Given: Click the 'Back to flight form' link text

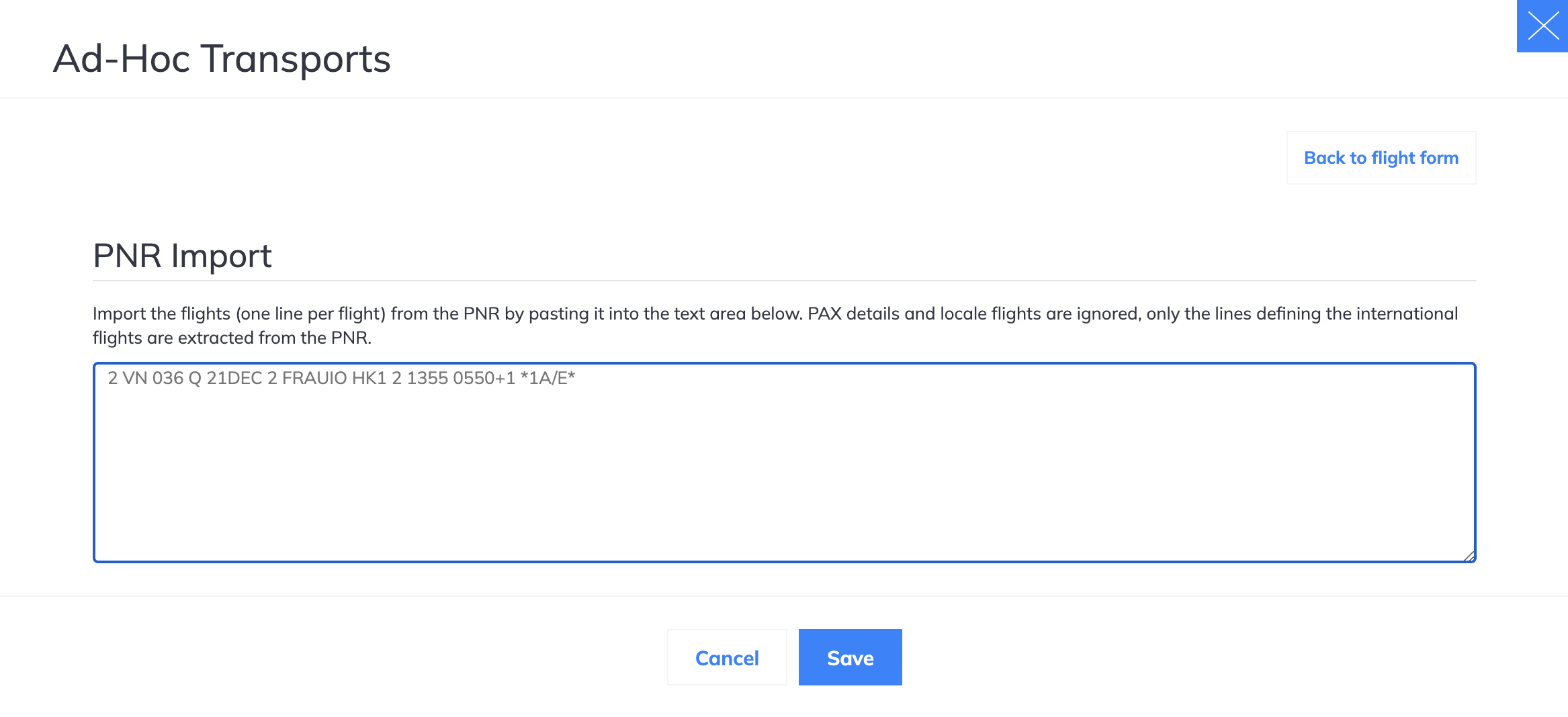Looking at the screenshot, I should pos(1381,158).
